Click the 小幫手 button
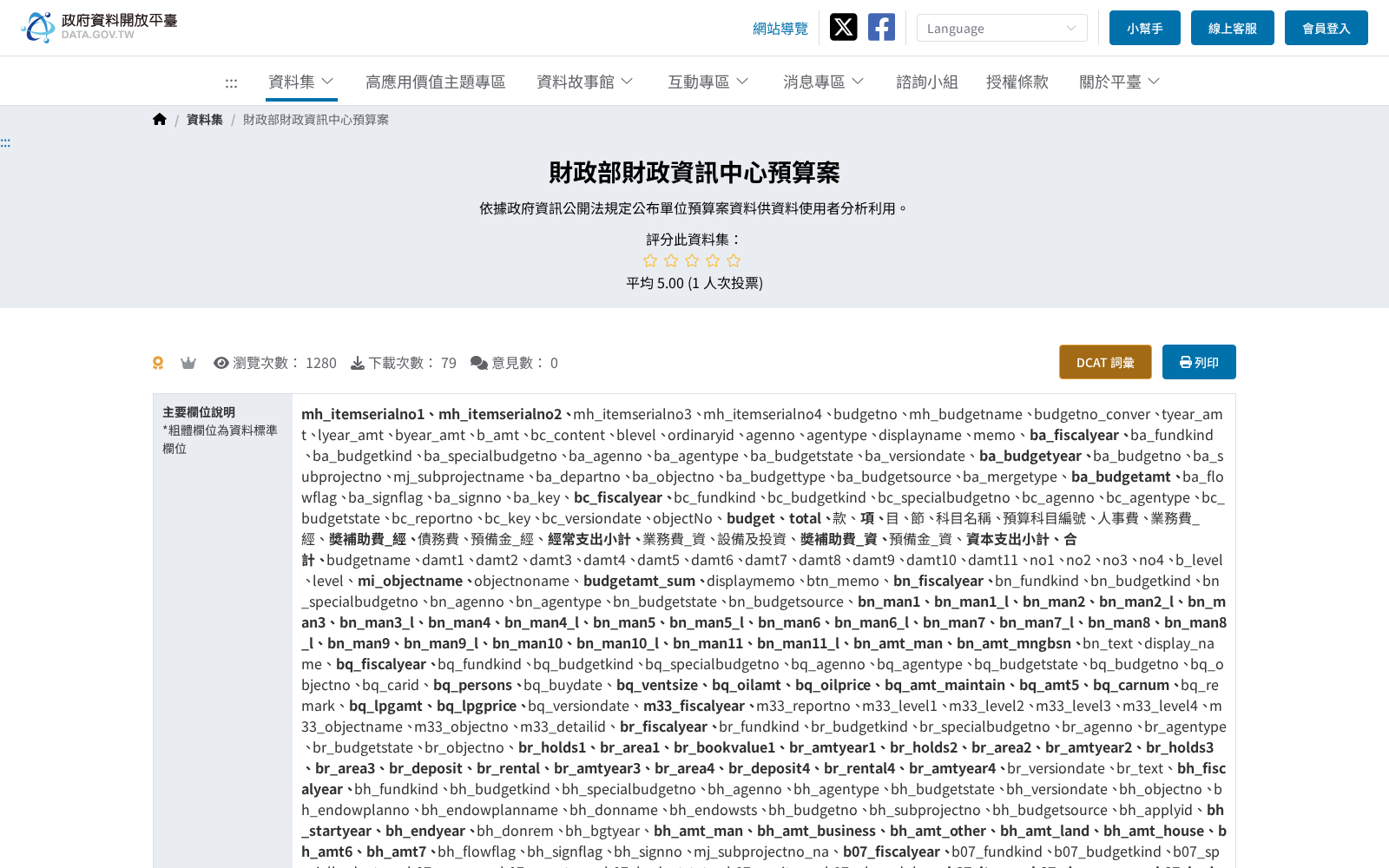 point(1145,28)
